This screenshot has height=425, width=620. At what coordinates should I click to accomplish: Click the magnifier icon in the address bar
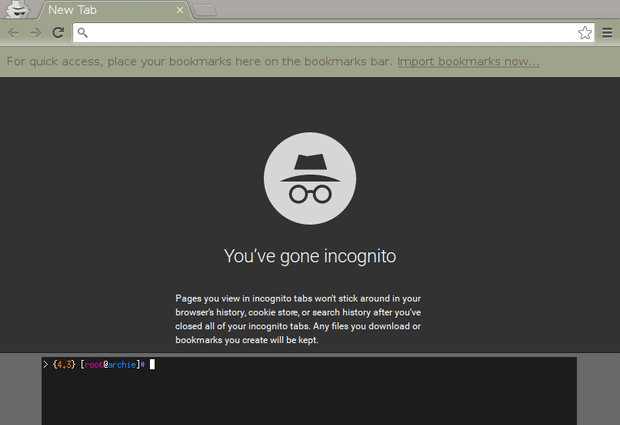83,33
